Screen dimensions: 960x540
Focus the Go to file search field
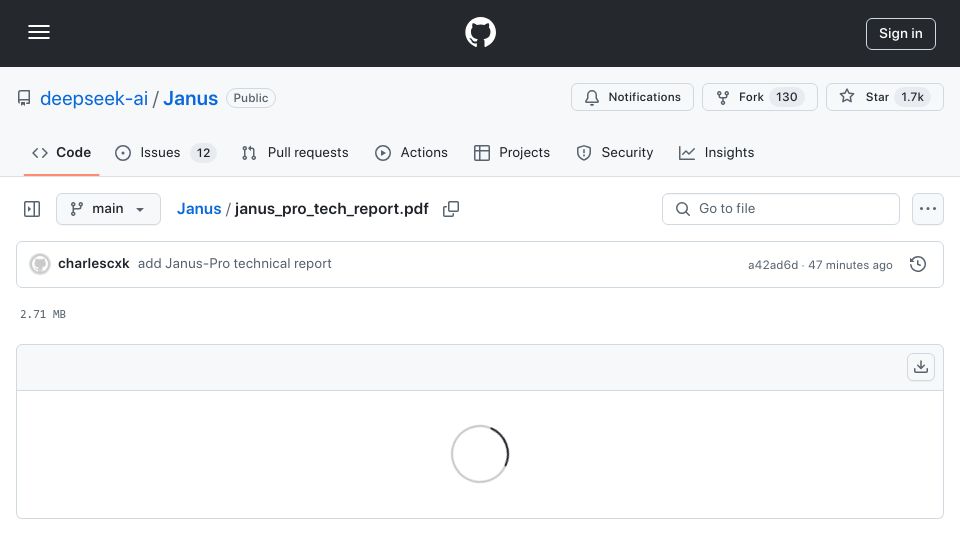[x=781, y=209]
